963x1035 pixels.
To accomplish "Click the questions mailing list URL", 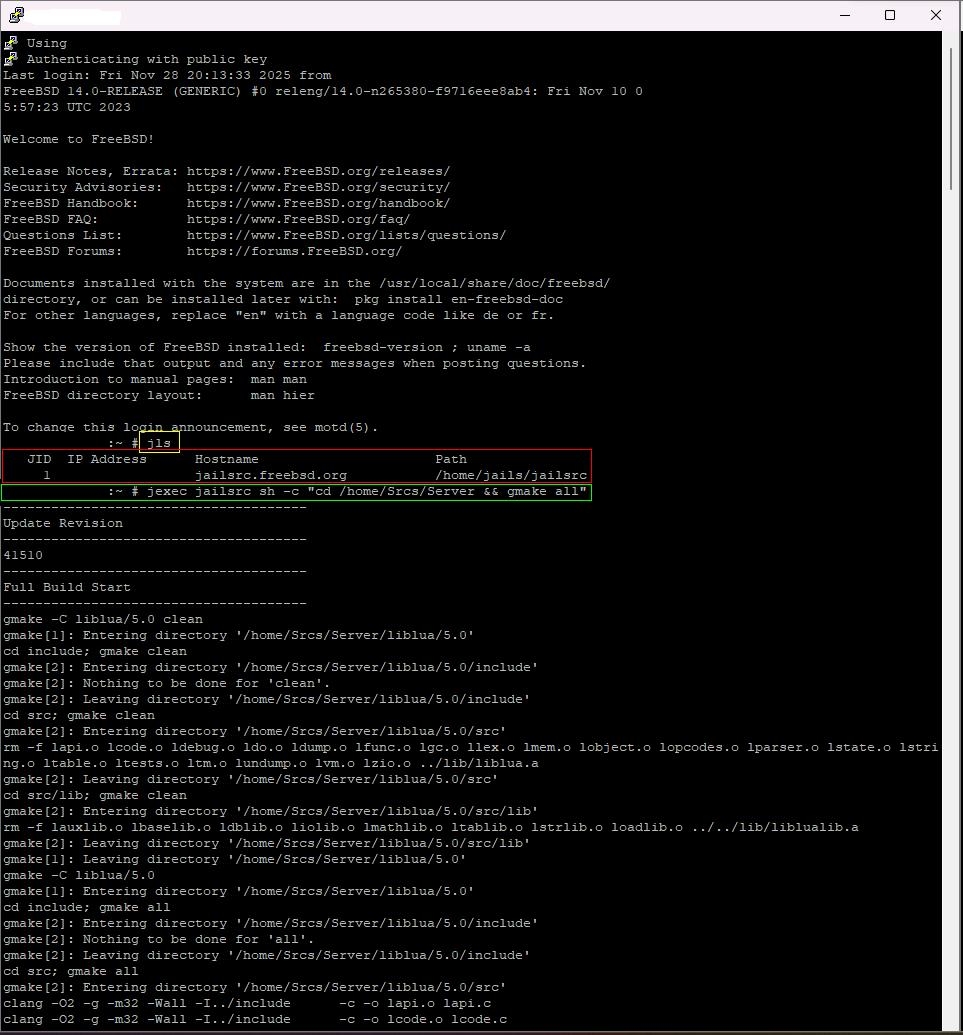I will point(346,235).
